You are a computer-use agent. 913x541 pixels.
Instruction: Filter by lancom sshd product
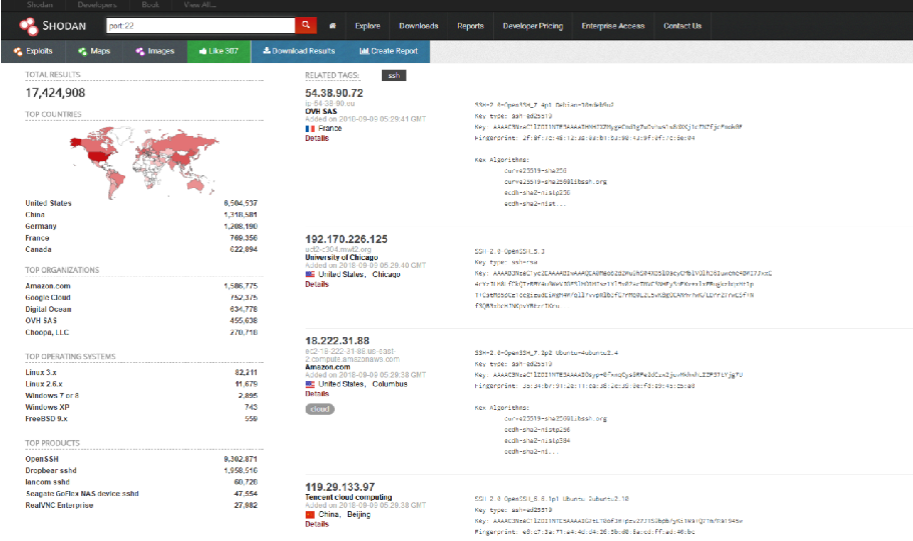tap(47, 482)
